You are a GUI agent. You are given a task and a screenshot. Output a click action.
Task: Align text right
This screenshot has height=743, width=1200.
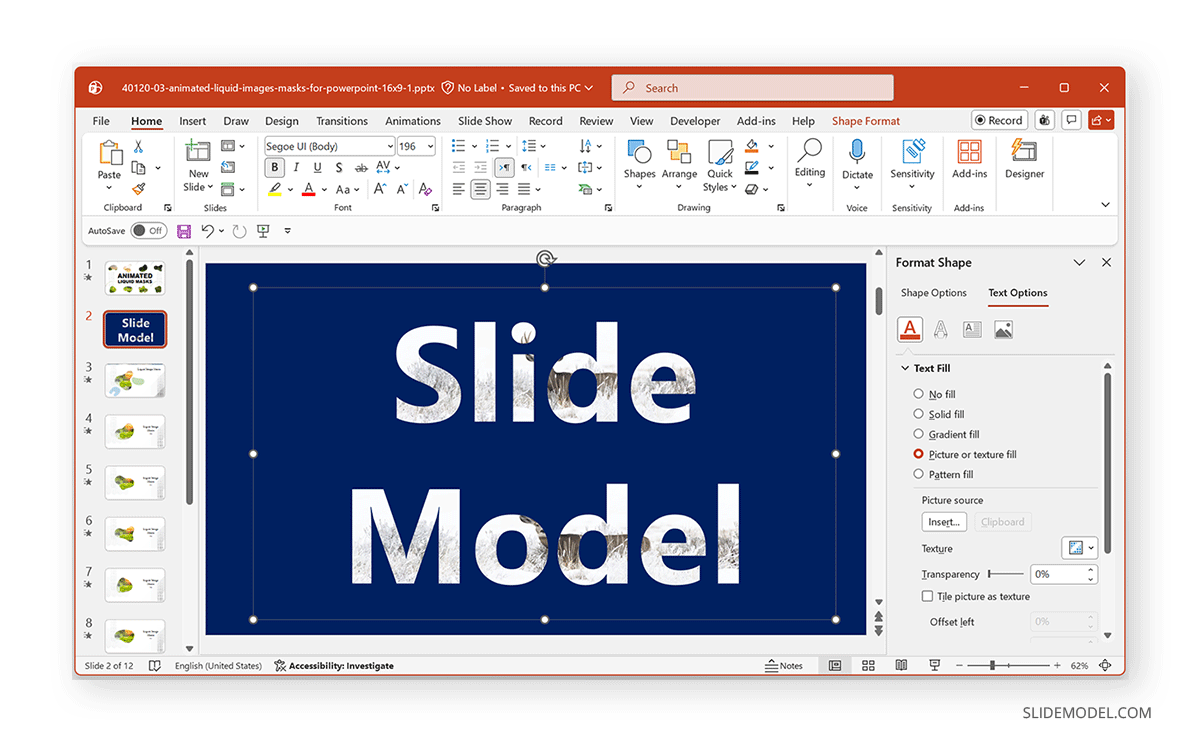coord(502,189)
